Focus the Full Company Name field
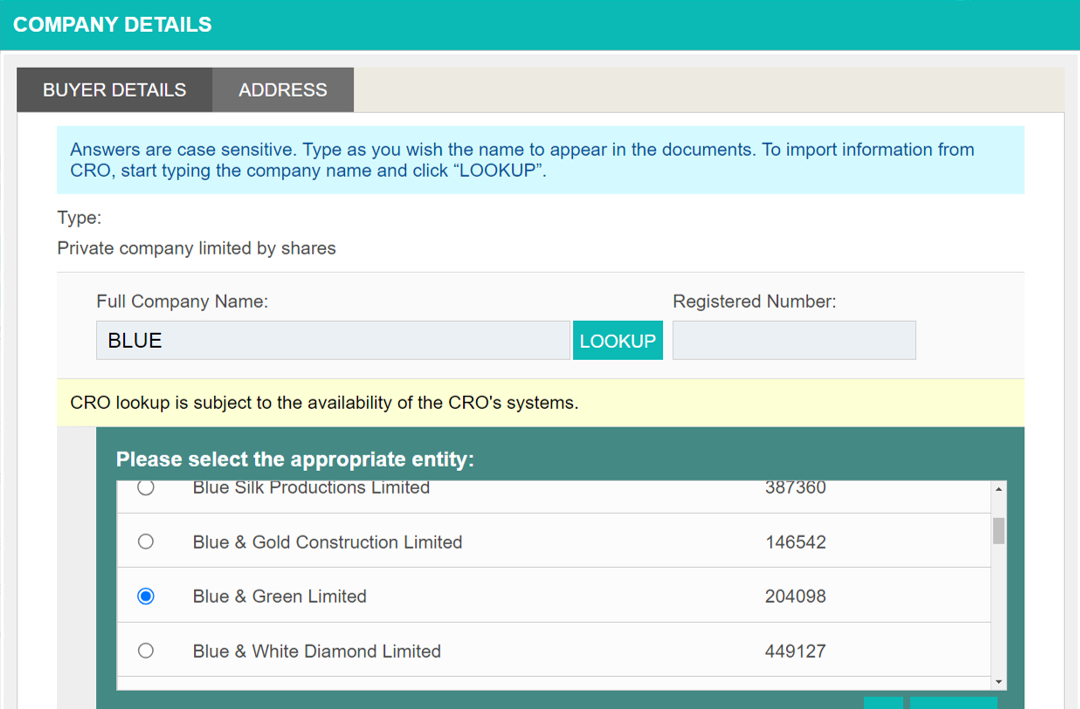 click(333, 340)
